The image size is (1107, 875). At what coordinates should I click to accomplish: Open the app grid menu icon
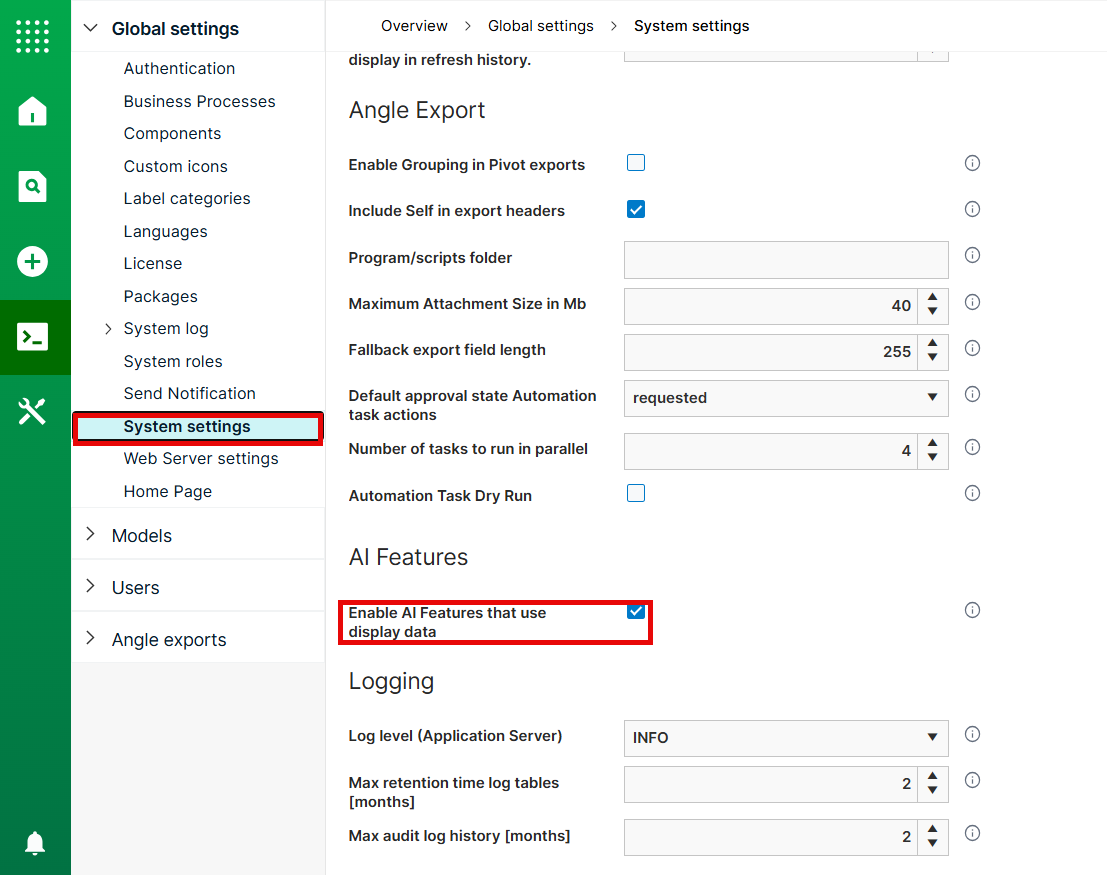[32, 36]
